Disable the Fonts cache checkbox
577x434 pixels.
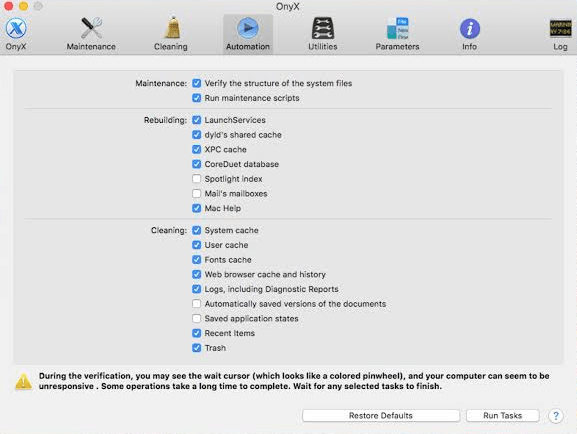[x=197, y=260]
